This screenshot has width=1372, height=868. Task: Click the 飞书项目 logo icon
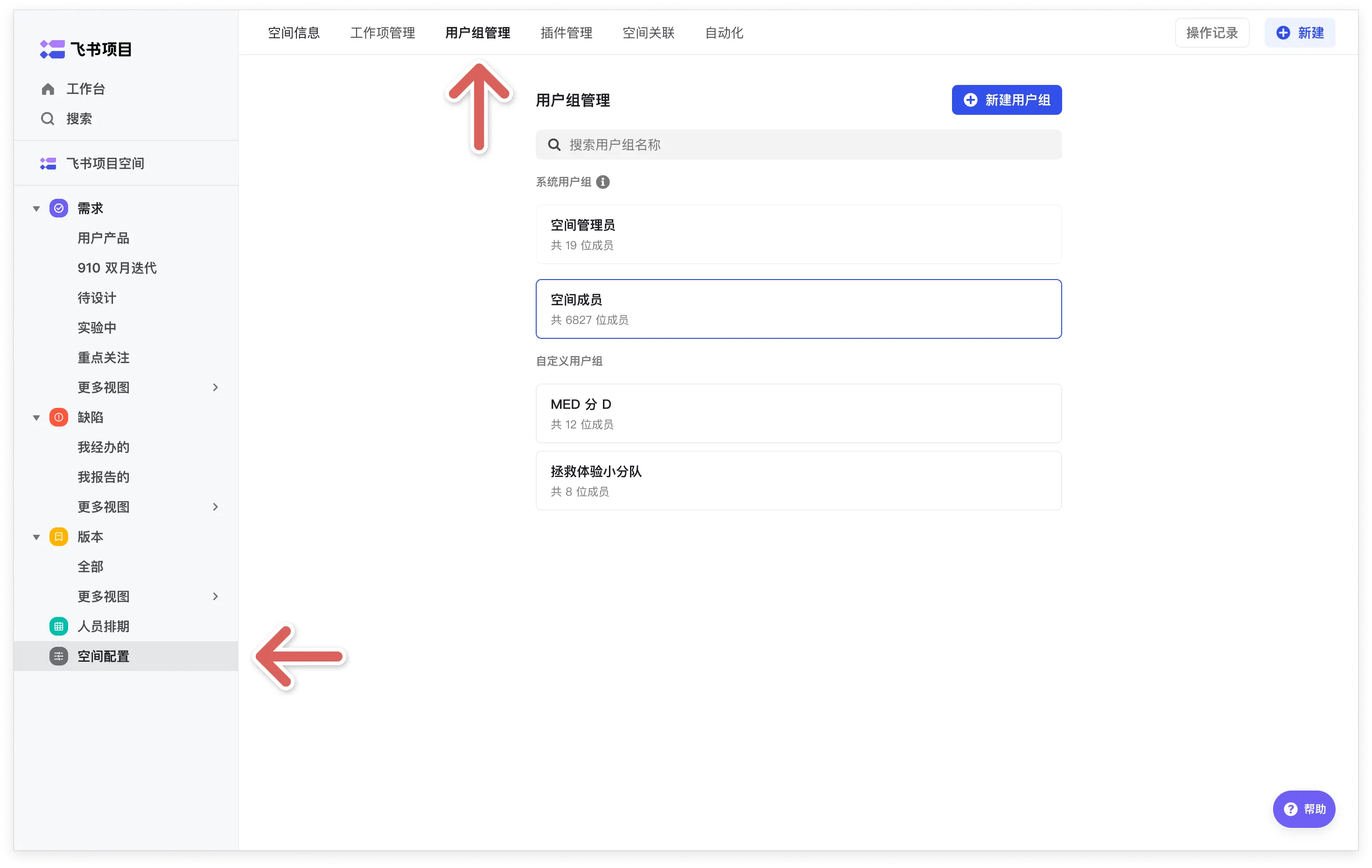click(x=52, y=49)
